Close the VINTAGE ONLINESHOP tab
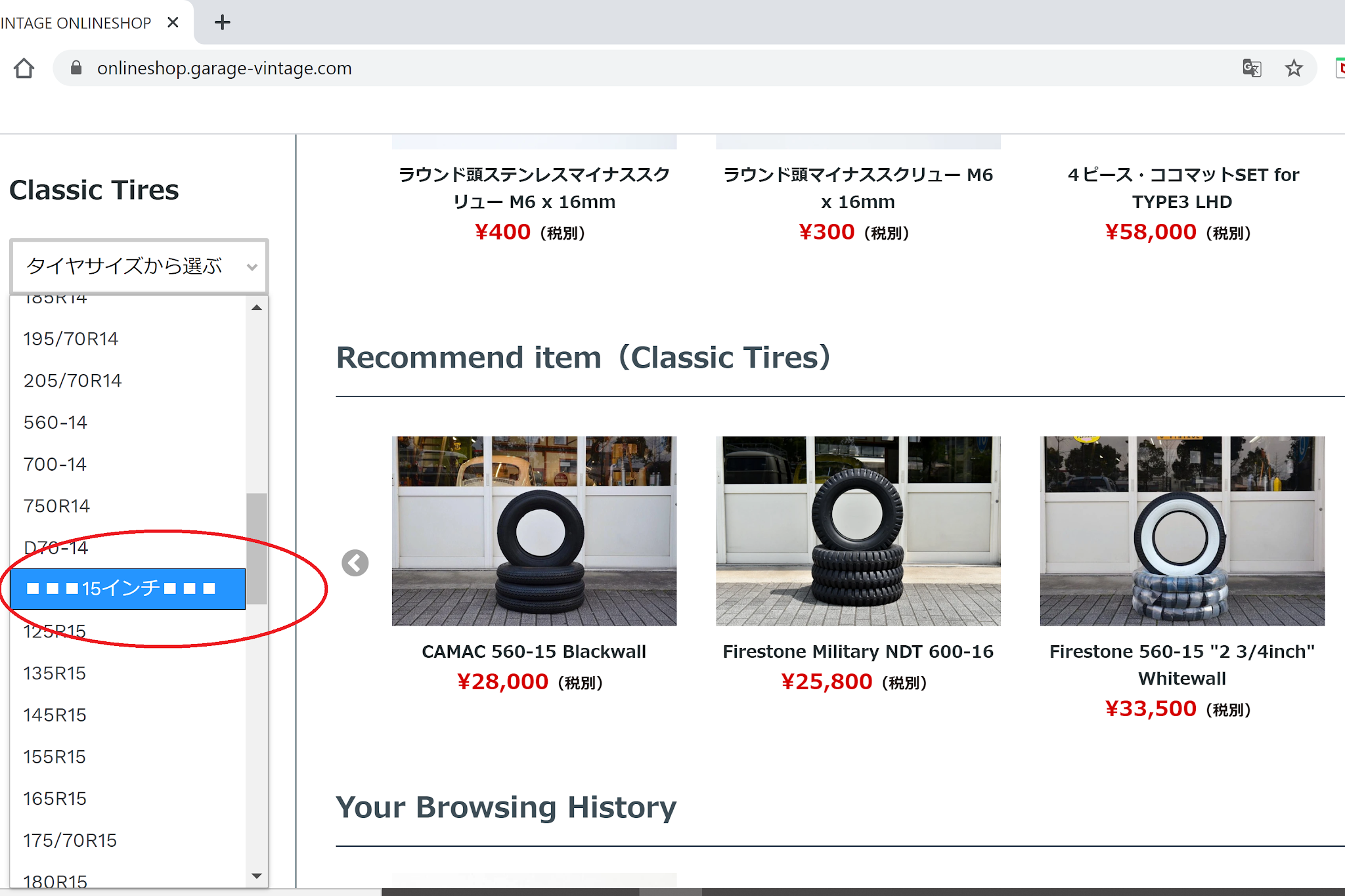The image size is (1345, 896). pos(173,23)
